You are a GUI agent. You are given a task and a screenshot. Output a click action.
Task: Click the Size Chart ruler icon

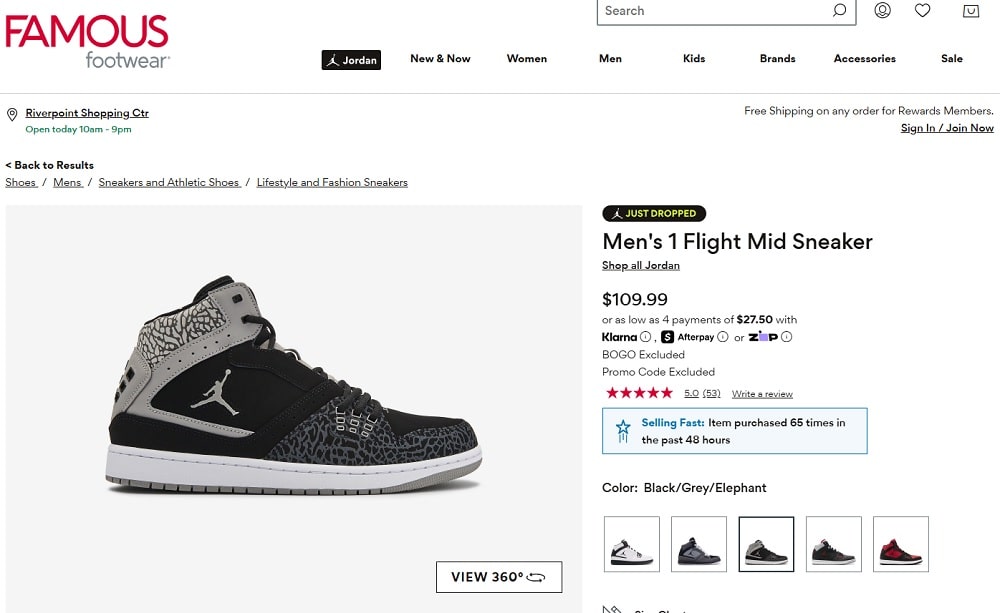click(x=610, y=608)
